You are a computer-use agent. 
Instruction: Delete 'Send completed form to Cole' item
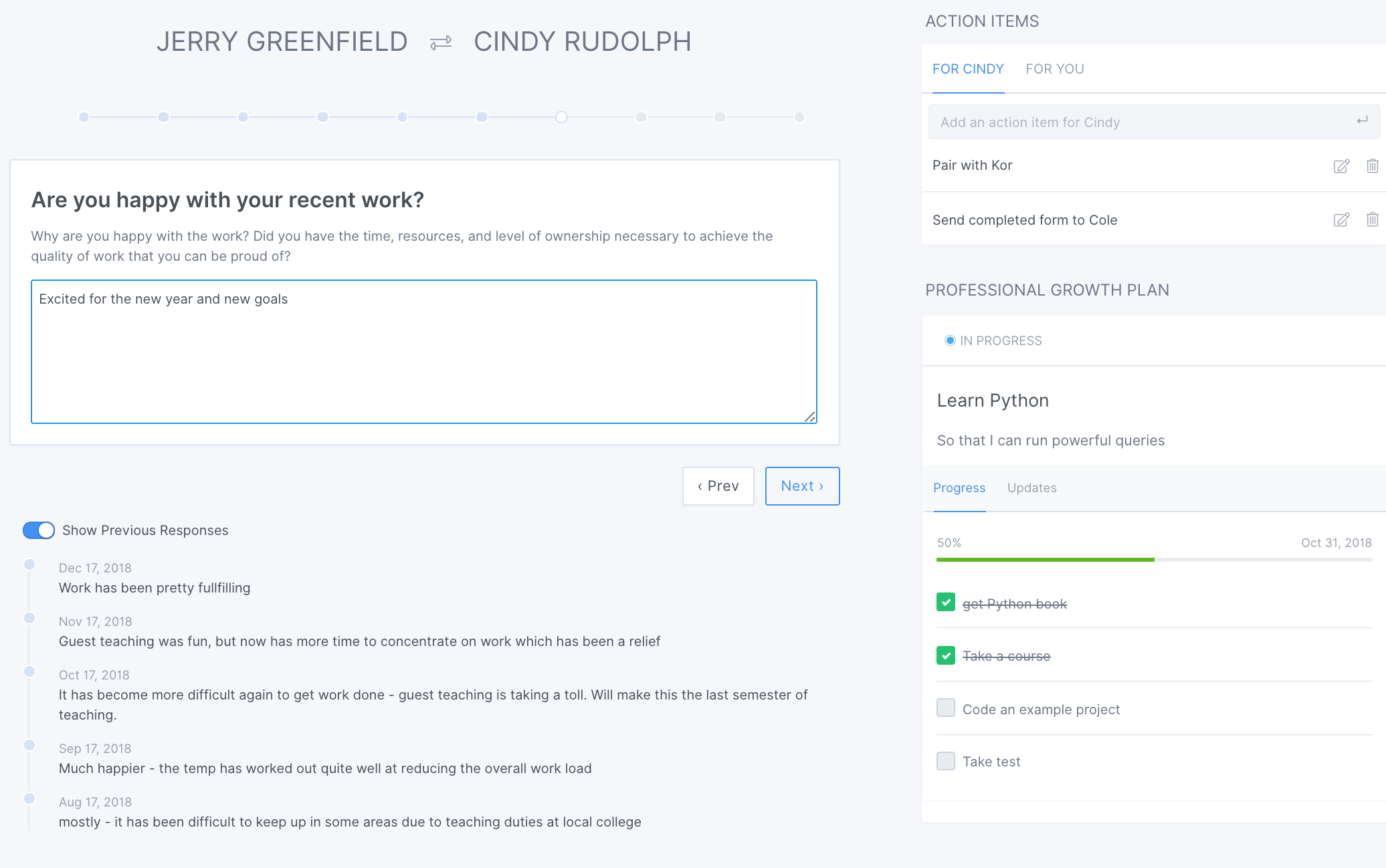click(x=1372, y=219)
